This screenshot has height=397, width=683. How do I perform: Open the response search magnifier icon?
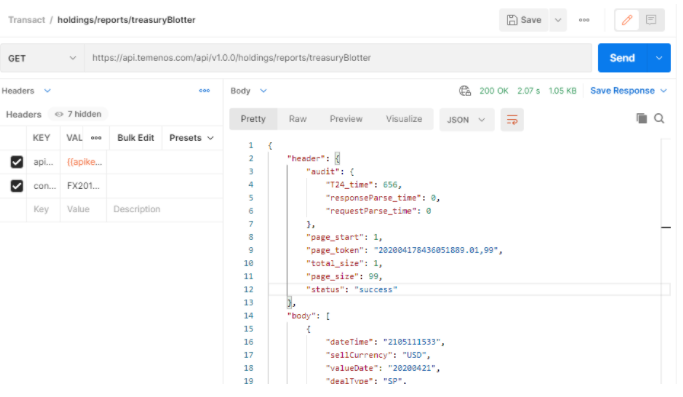(659, 118)
